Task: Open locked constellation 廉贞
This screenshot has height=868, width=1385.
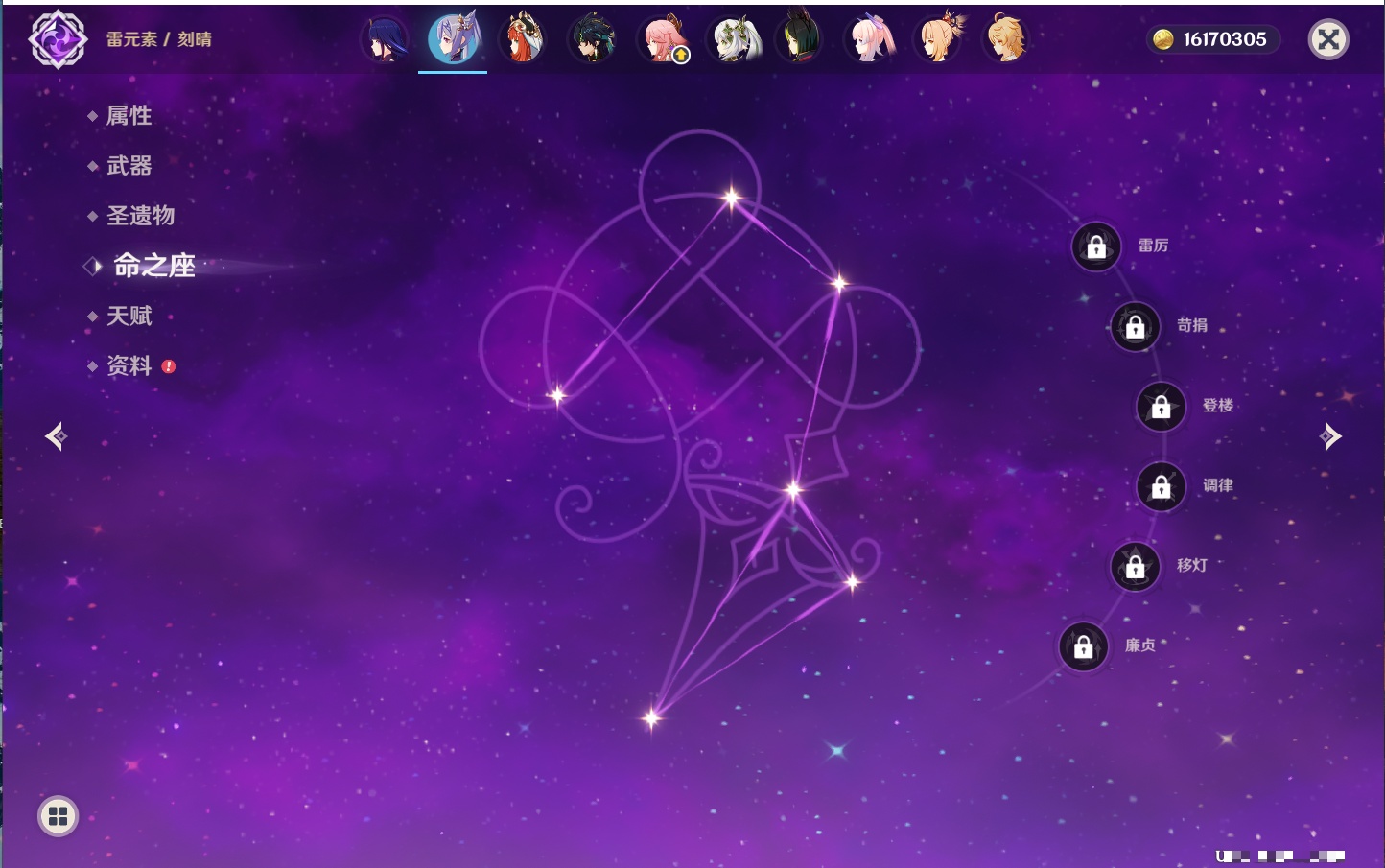Action: pyautogui.click(x=1084, y=646)
